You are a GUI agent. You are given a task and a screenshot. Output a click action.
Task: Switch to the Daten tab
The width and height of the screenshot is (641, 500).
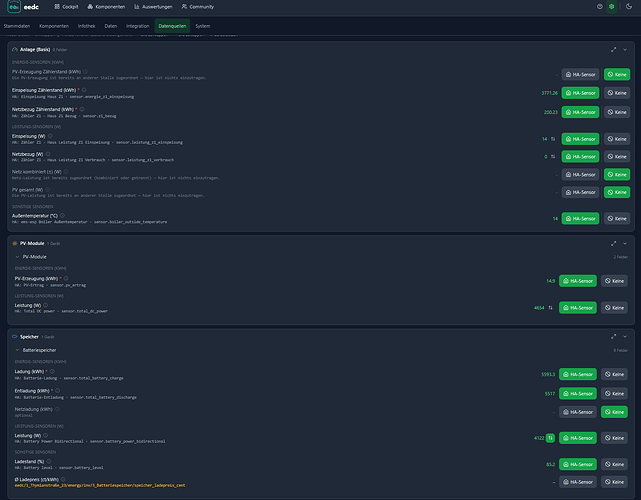[111, 26]
